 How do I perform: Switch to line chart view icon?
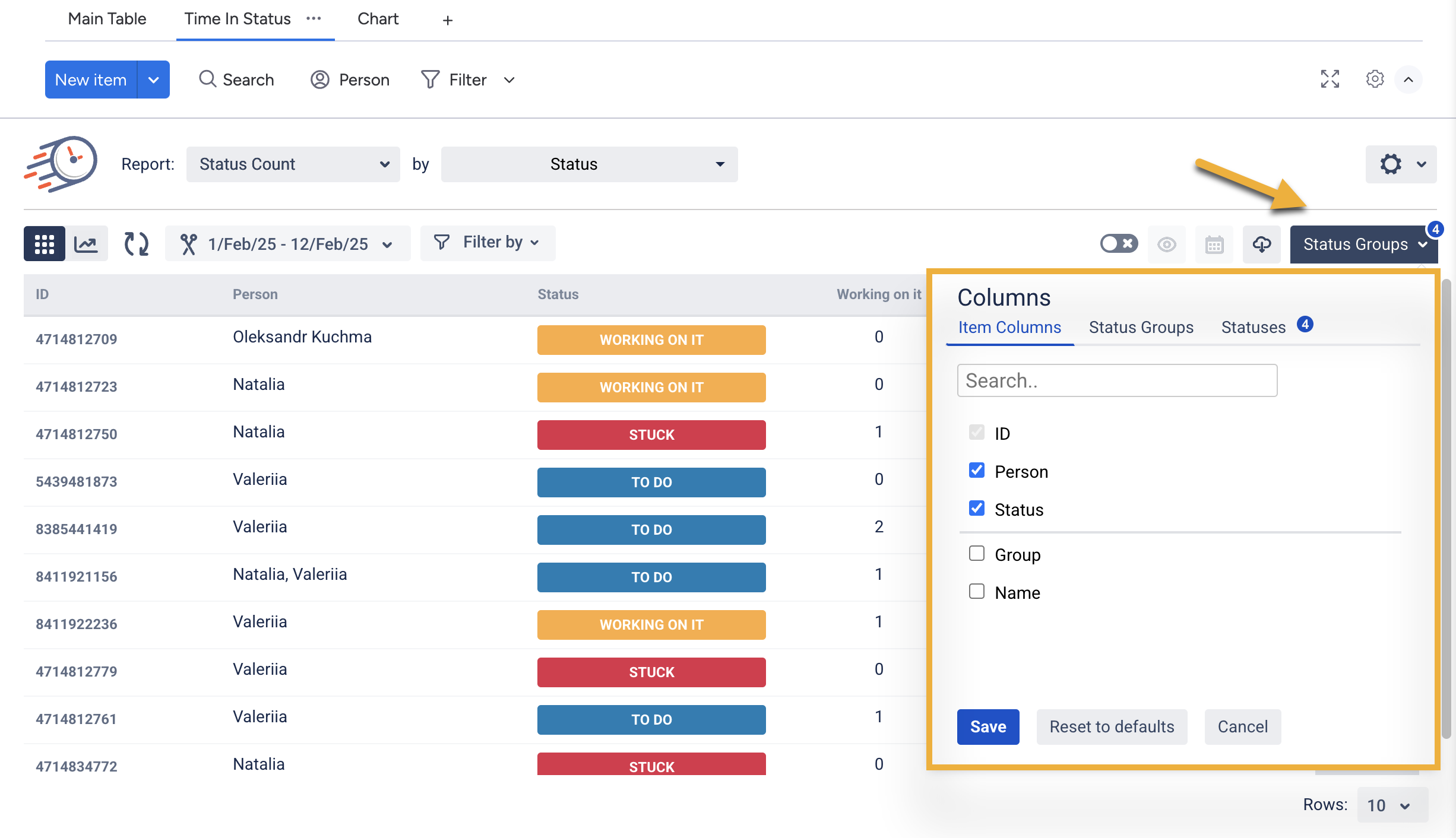tap(87, 244)
